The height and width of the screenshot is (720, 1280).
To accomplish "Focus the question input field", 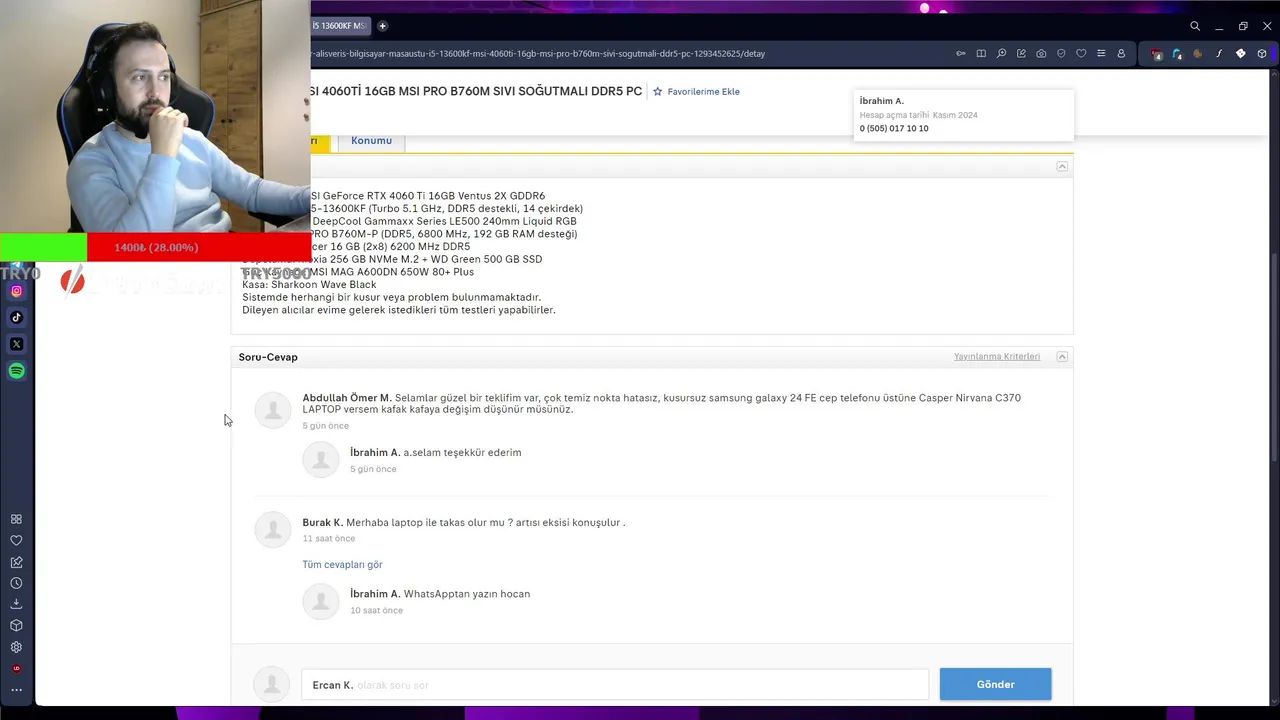I will click(615, 685).
